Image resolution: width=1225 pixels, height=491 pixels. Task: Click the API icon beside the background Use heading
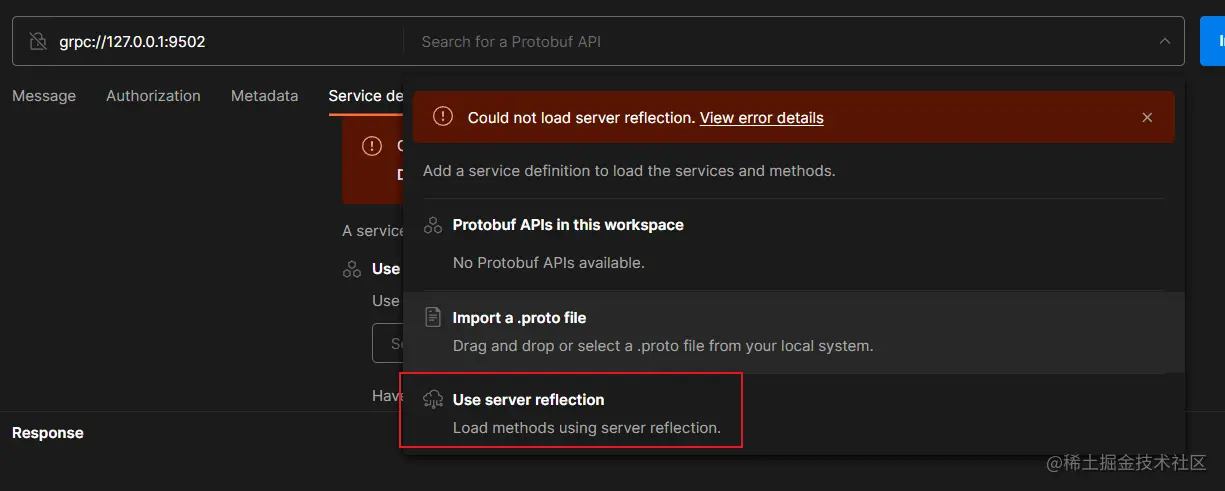352,269
